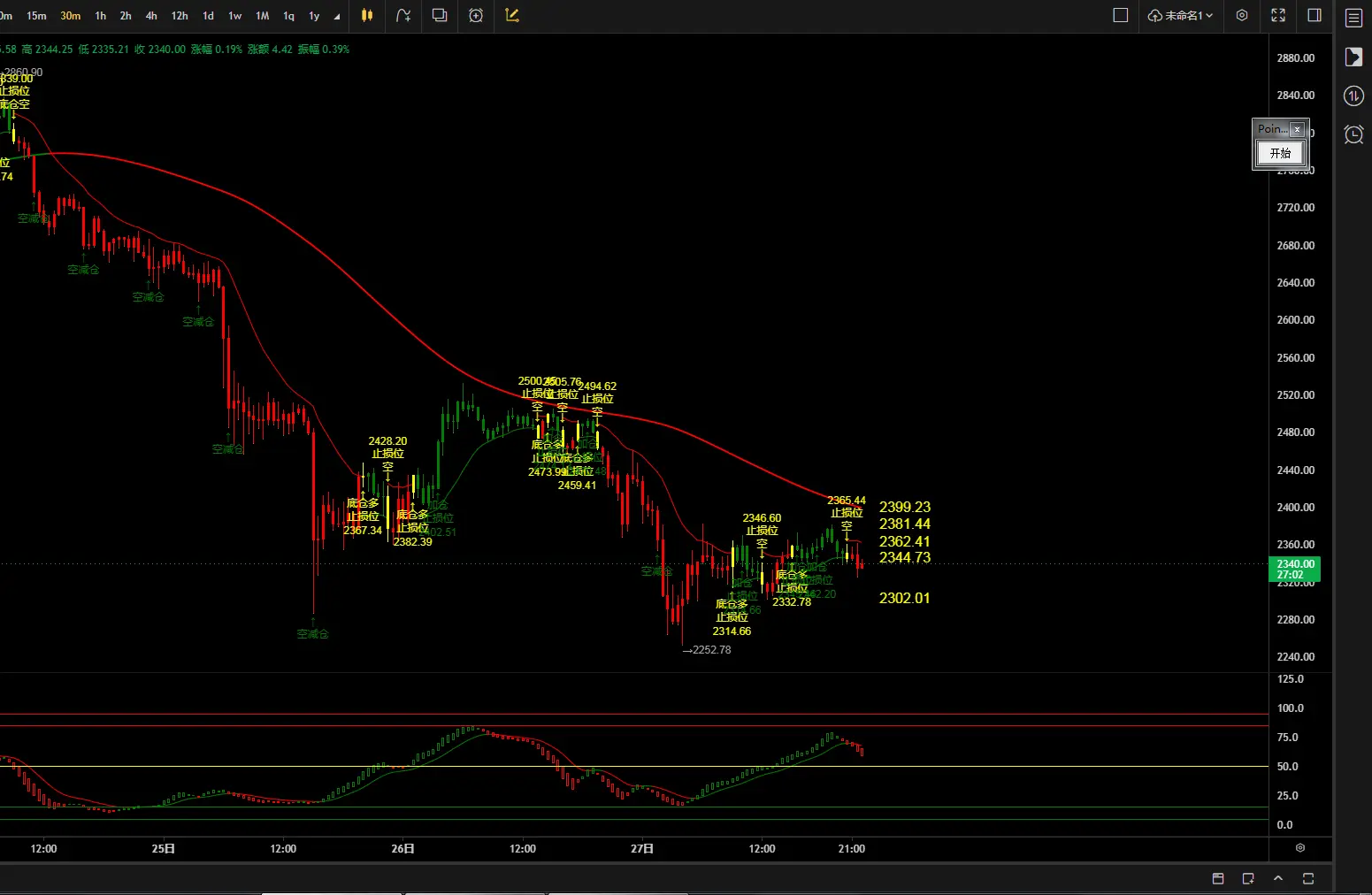Open time axis settings hexagon icon

(1300, 847)
